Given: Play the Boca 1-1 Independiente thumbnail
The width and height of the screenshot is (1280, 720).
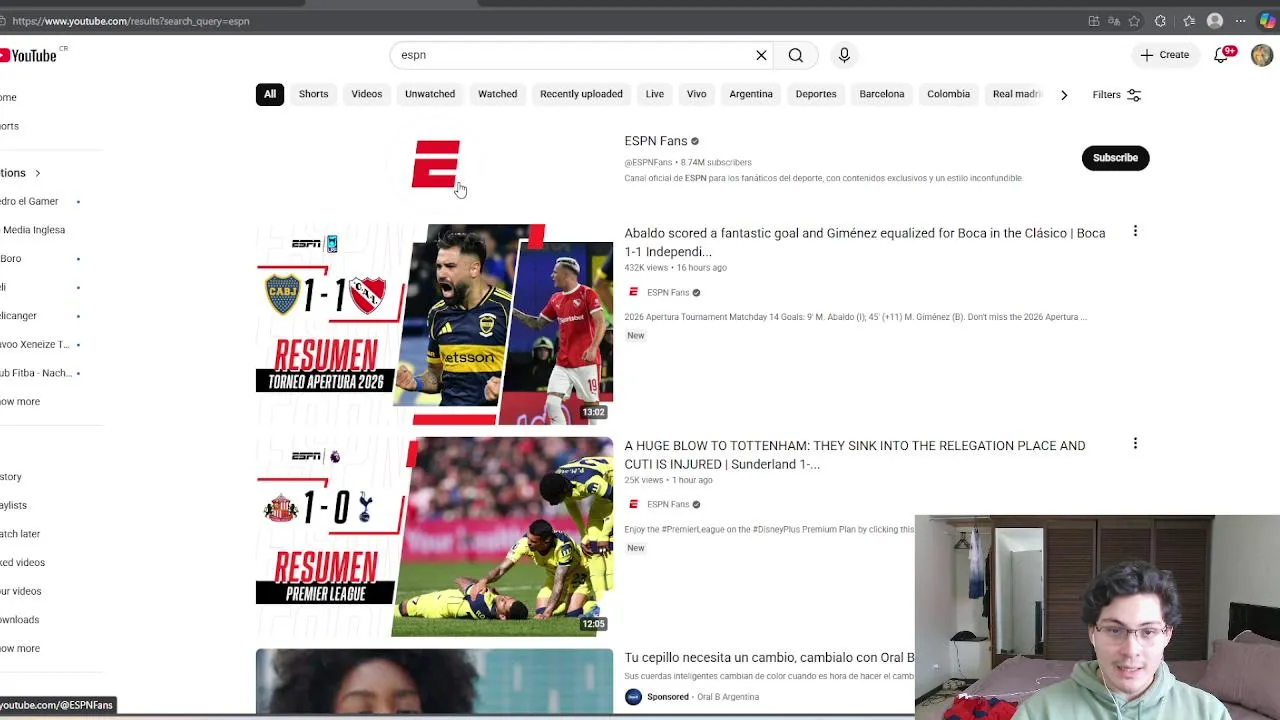Looking at the screenshot, I should (x=434, y=324).
